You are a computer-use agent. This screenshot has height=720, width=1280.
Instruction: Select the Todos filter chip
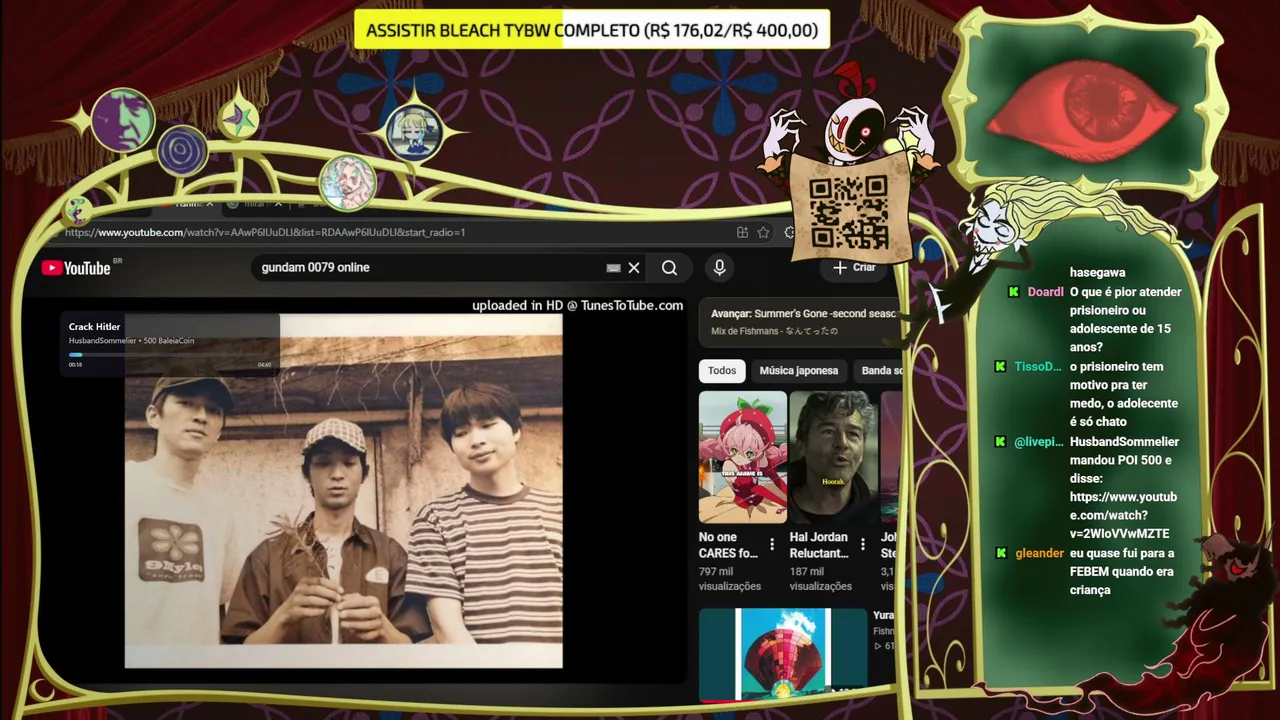coord(722,371)
